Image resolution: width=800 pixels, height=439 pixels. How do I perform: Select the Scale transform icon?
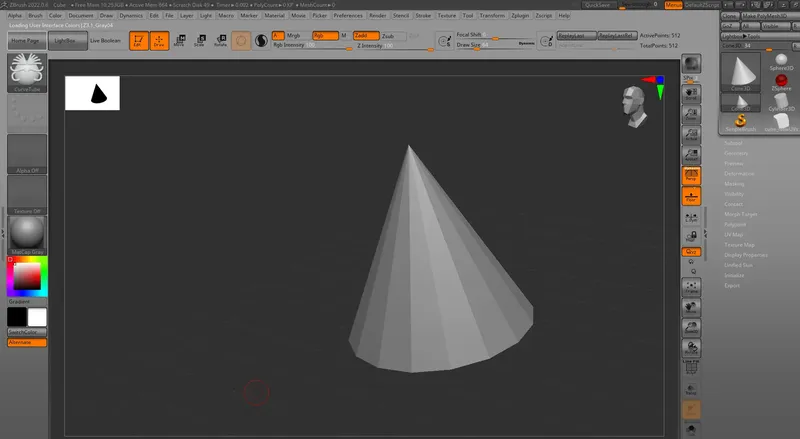[199, 41]
